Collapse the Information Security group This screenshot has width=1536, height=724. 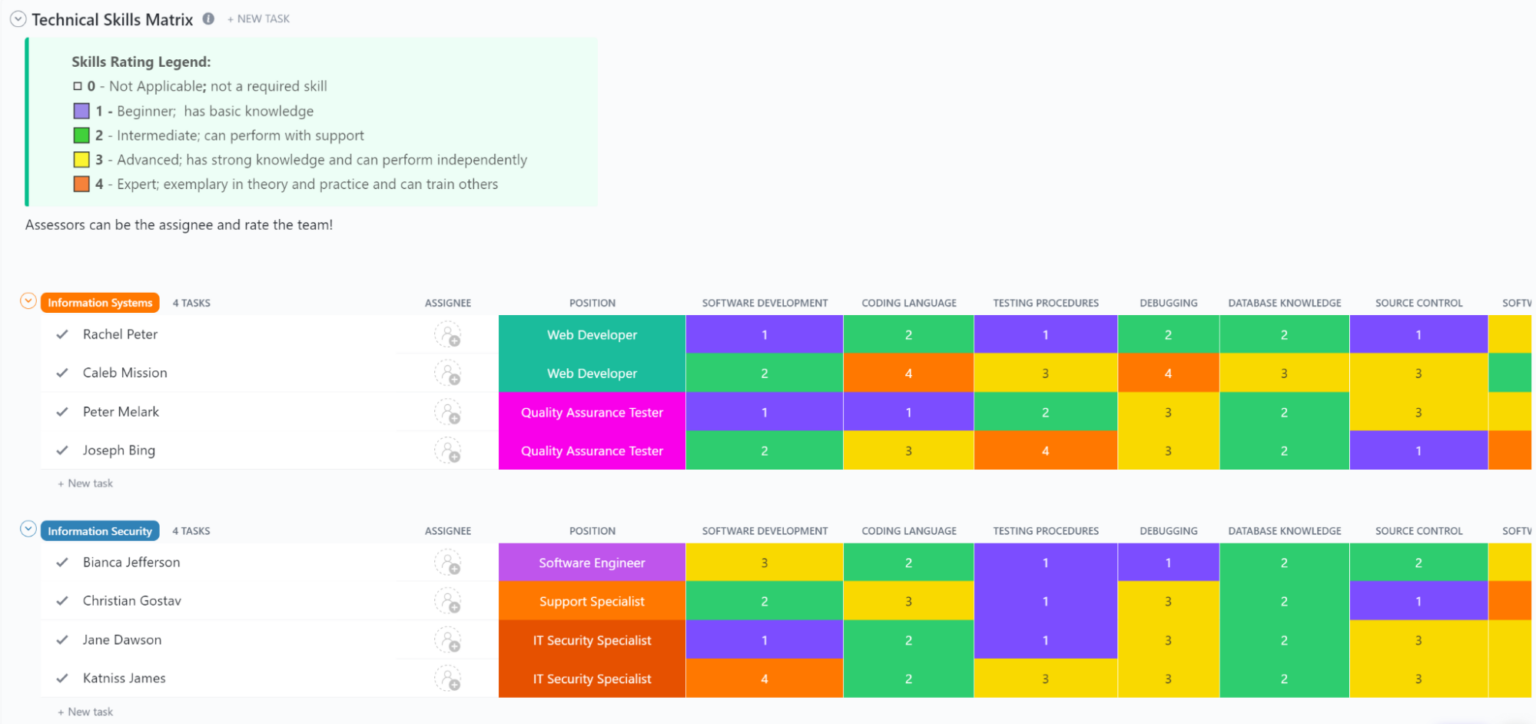[28, 530]
